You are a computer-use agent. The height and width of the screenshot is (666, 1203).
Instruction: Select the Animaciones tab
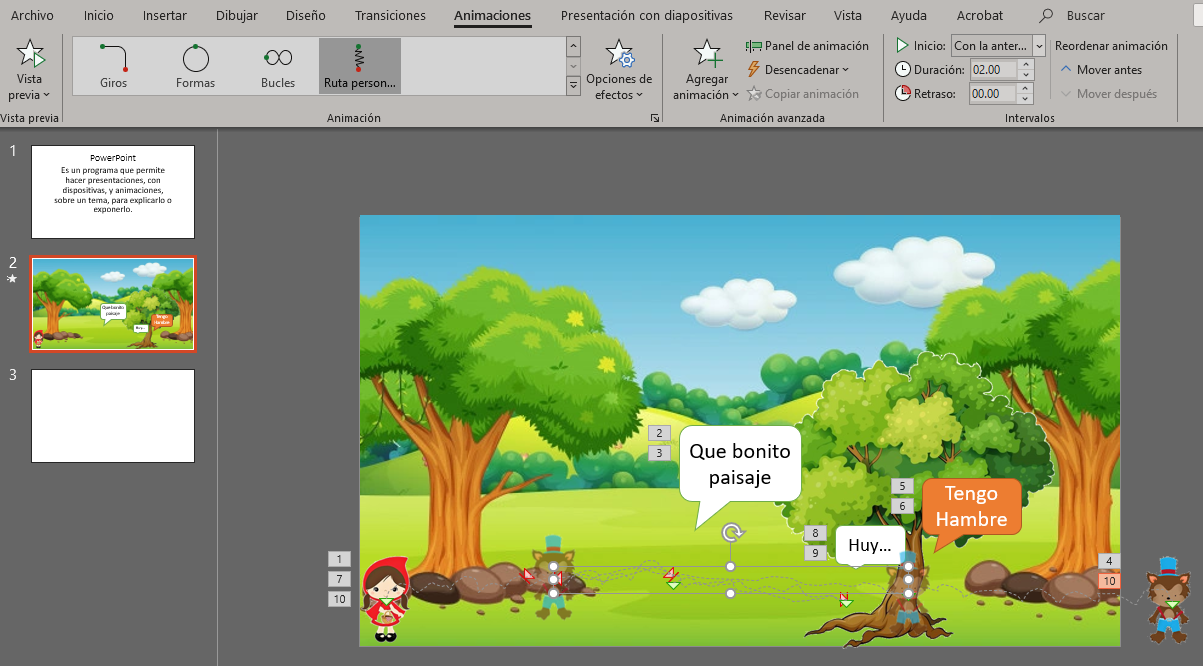(492, 16)
